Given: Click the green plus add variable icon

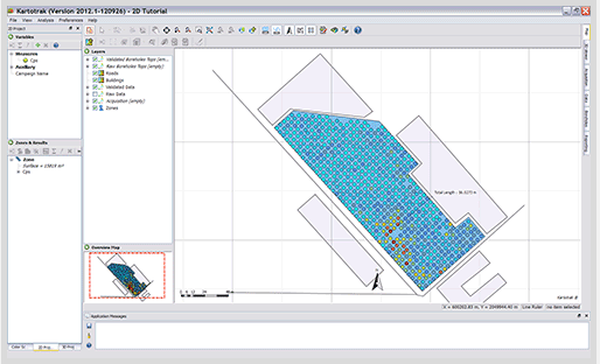Looking at the screenshot, I should 38,45.
